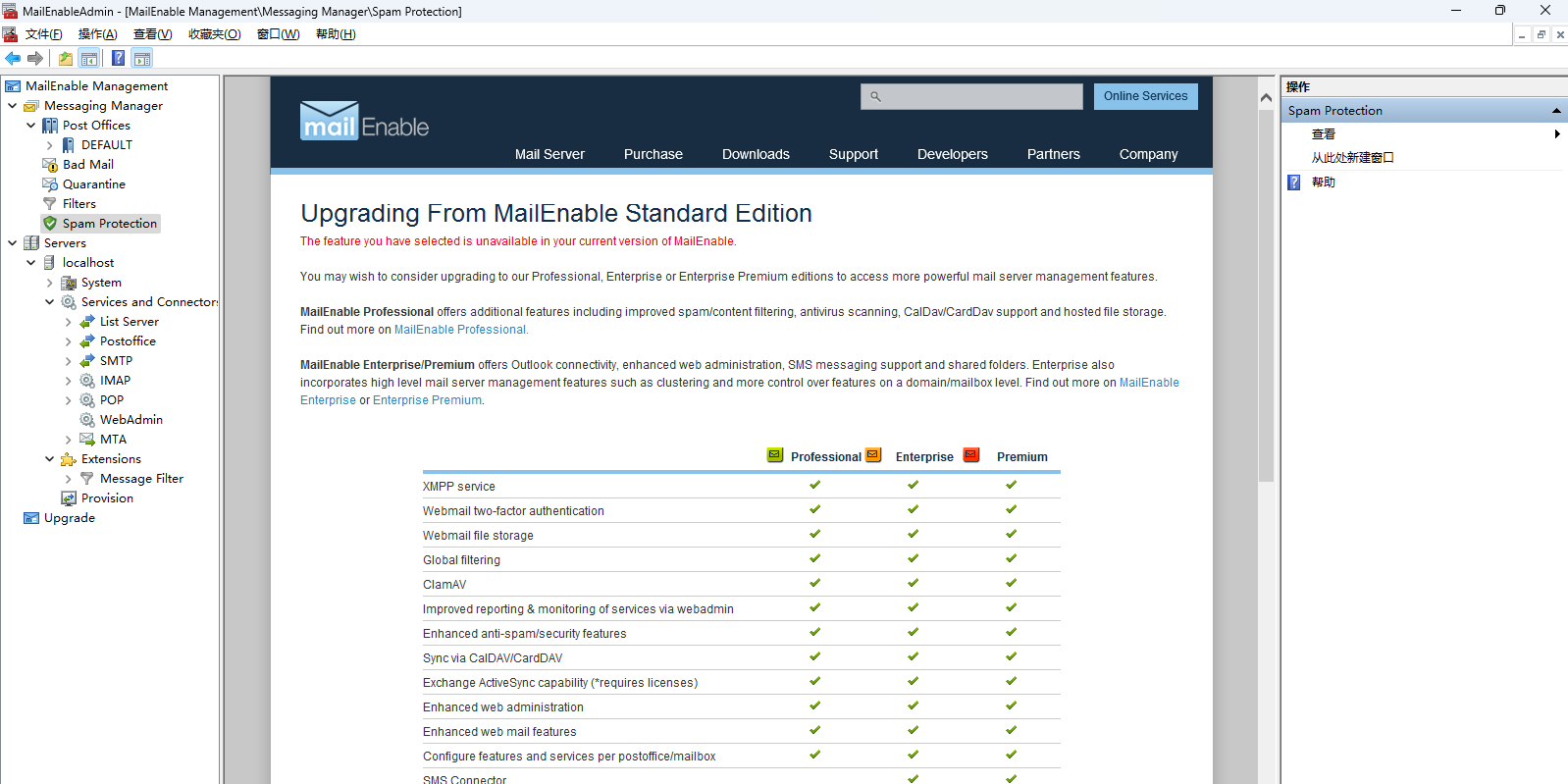Open the 收藏夹(O) menu
Image resolution: width=1568 pixels, height=784 pixels.
(x=214, y=34)
